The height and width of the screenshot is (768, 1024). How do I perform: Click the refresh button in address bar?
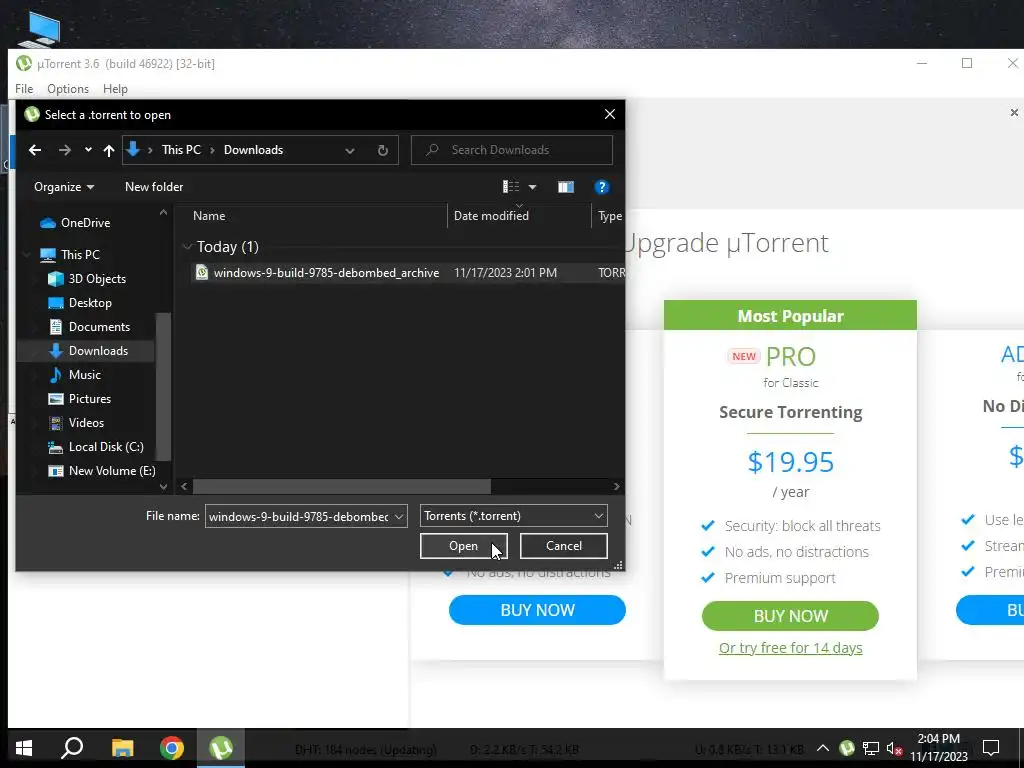[383, 150]
